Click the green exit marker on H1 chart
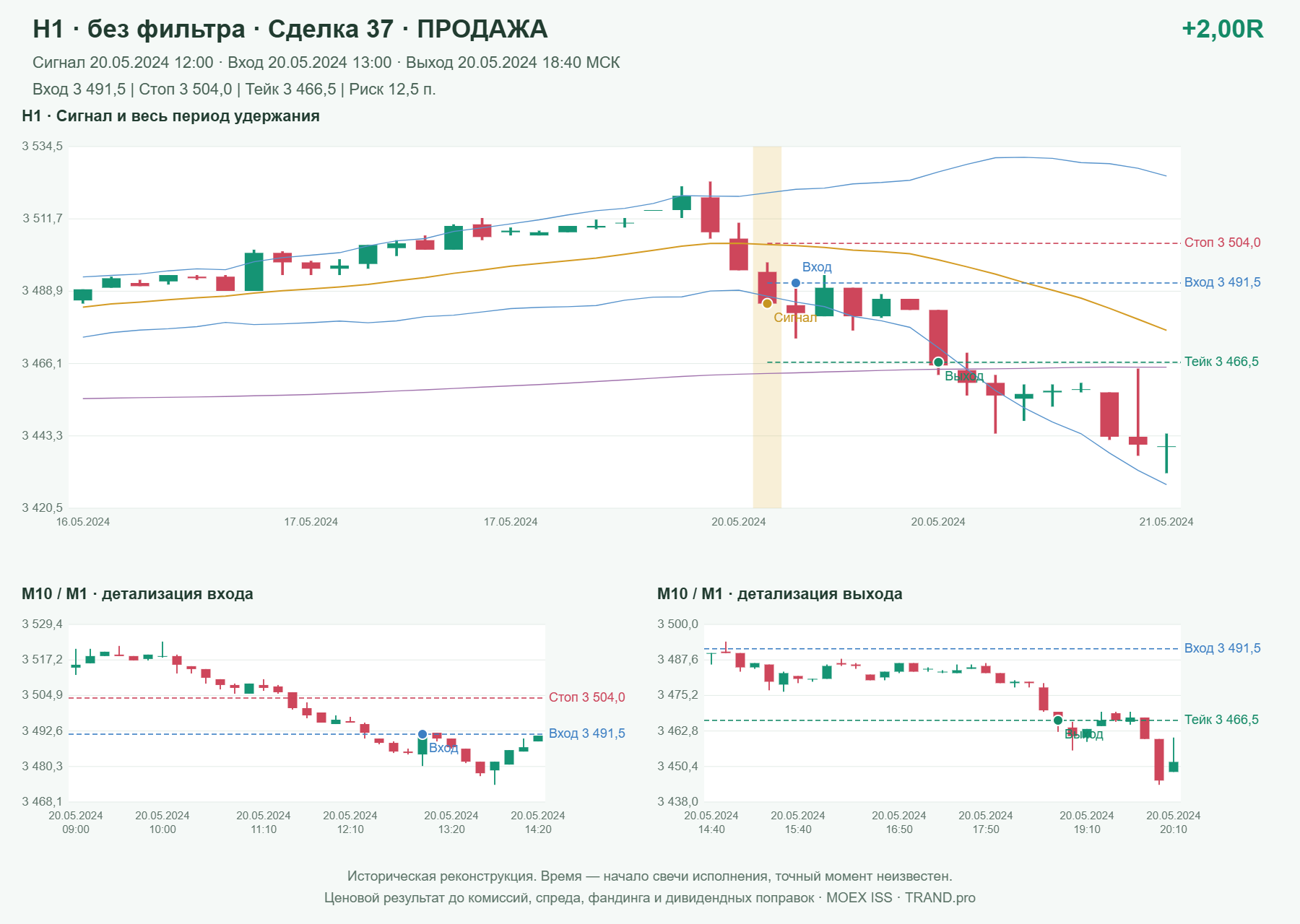 click(x=938, y=362)
